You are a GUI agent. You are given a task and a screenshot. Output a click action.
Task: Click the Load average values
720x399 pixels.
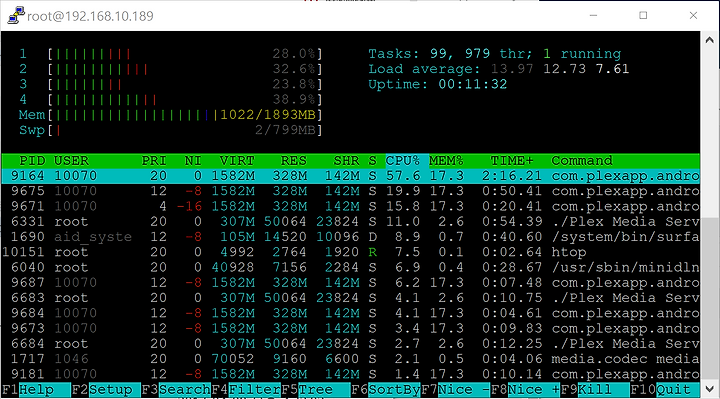(560, 69)
